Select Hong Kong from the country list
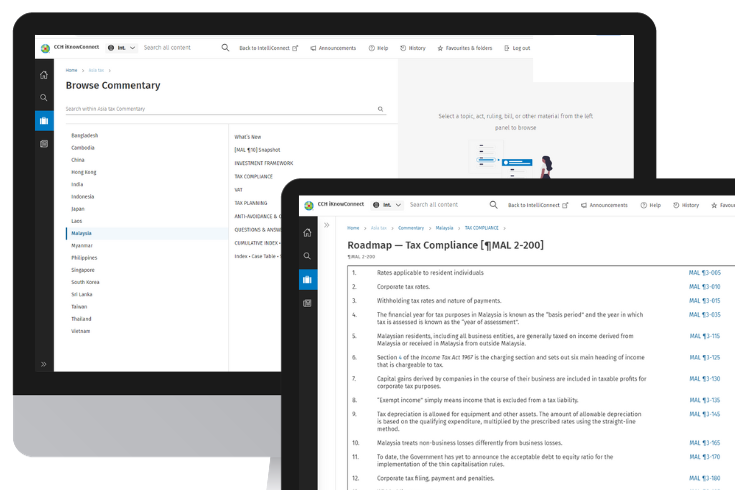Screen dimensions: 735x490 click(x=84, y=172)
